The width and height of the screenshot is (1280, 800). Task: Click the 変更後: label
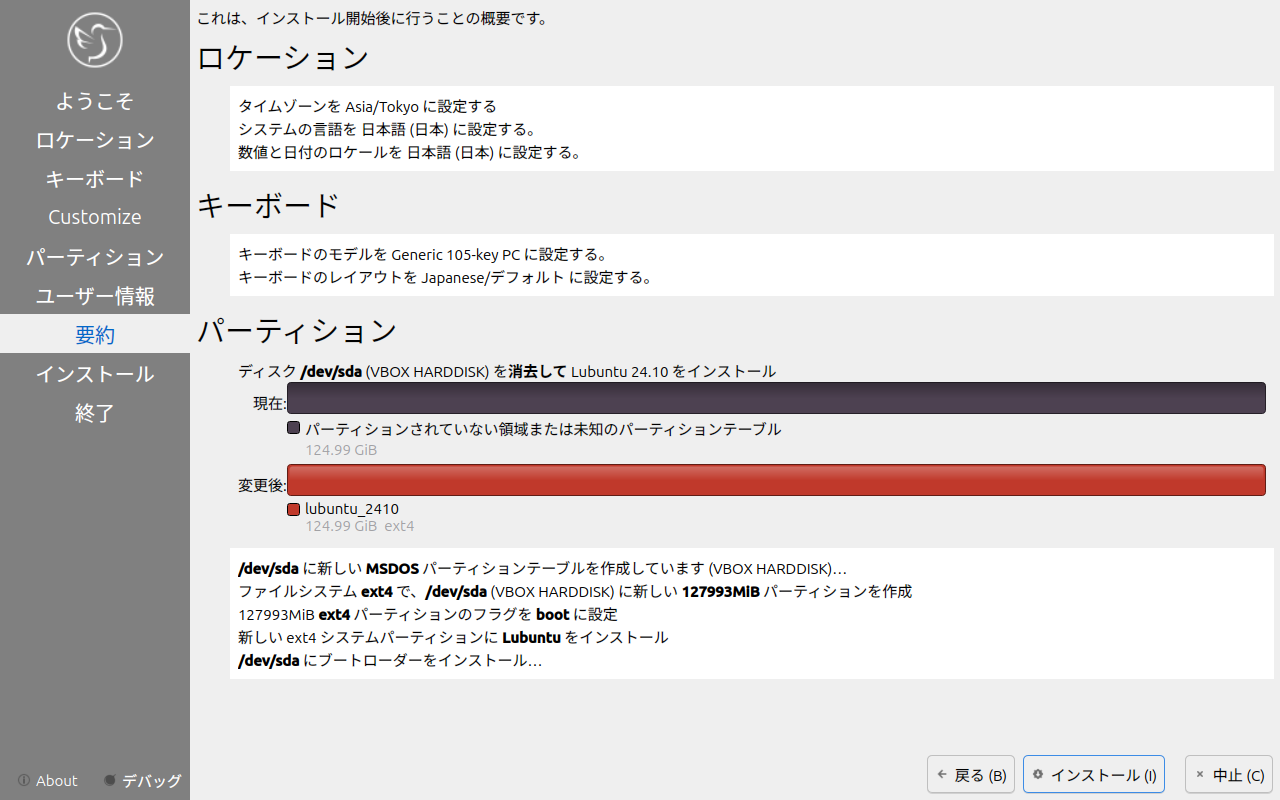(x=262, y=485)
